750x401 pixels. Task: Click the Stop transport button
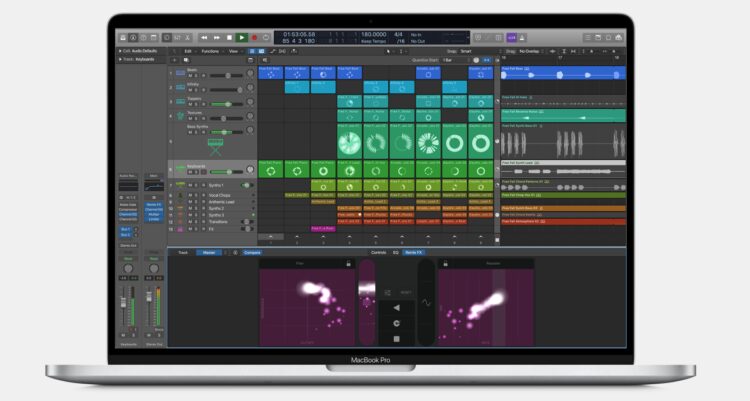[x=227, y=37]
